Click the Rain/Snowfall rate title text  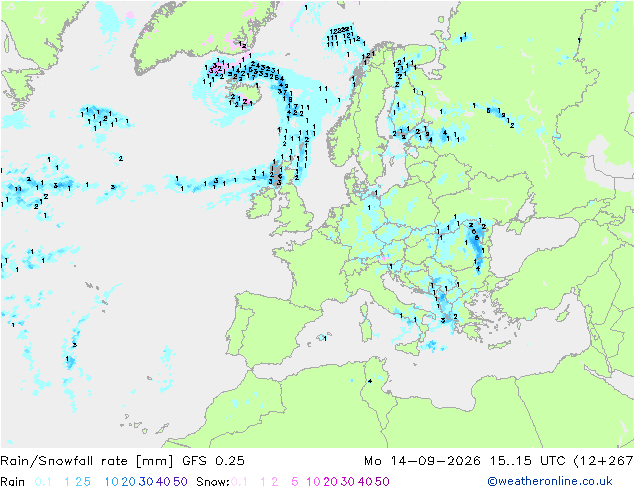point(87,461)
